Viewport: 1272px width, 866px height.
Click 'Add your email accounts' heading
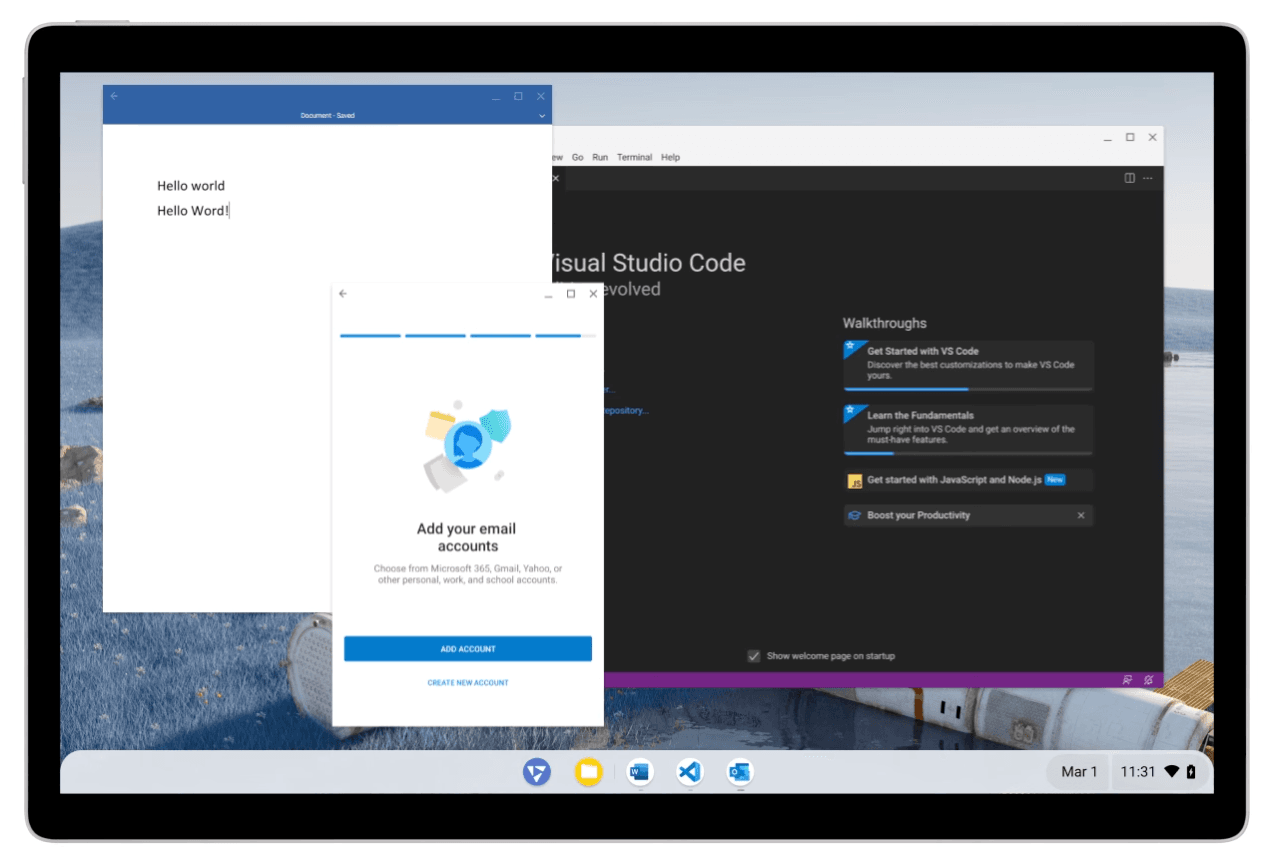(x=467, y=537)
